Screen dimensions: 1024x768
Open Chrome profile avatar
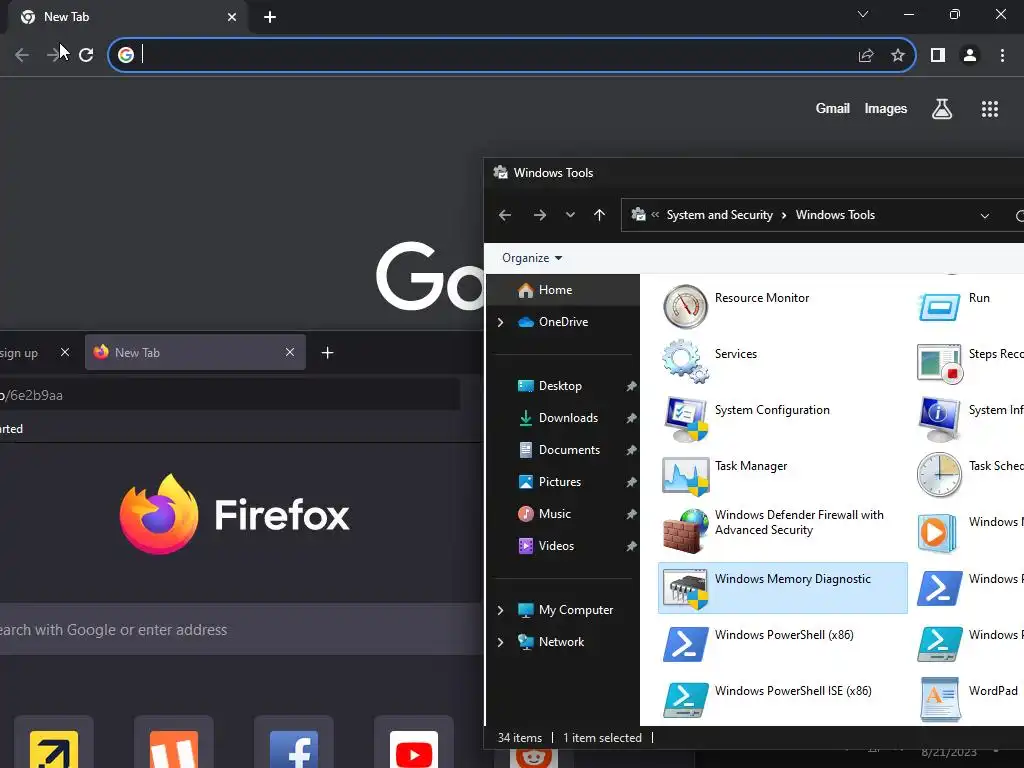(970, 56)
